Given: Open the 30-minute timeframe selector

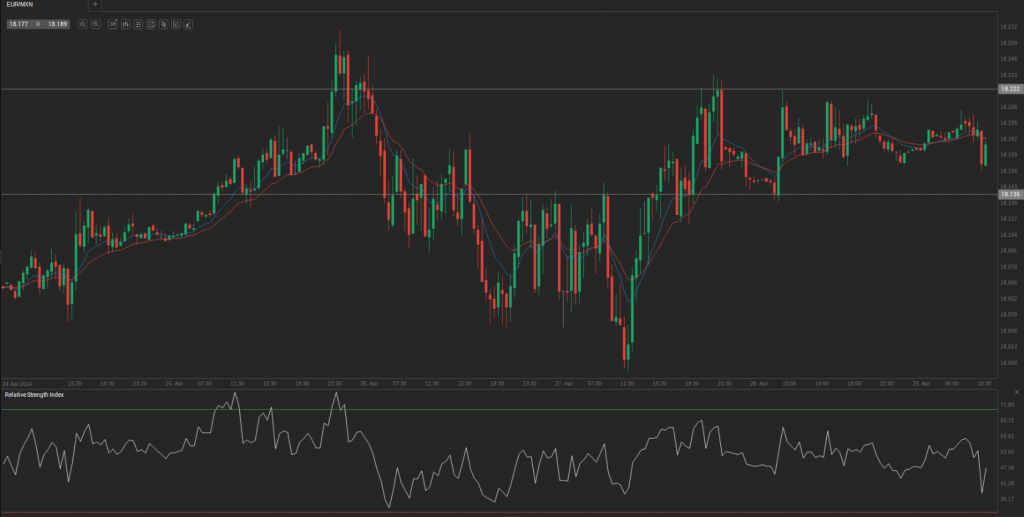Looking at the screenshot, I should pos(113,23).
